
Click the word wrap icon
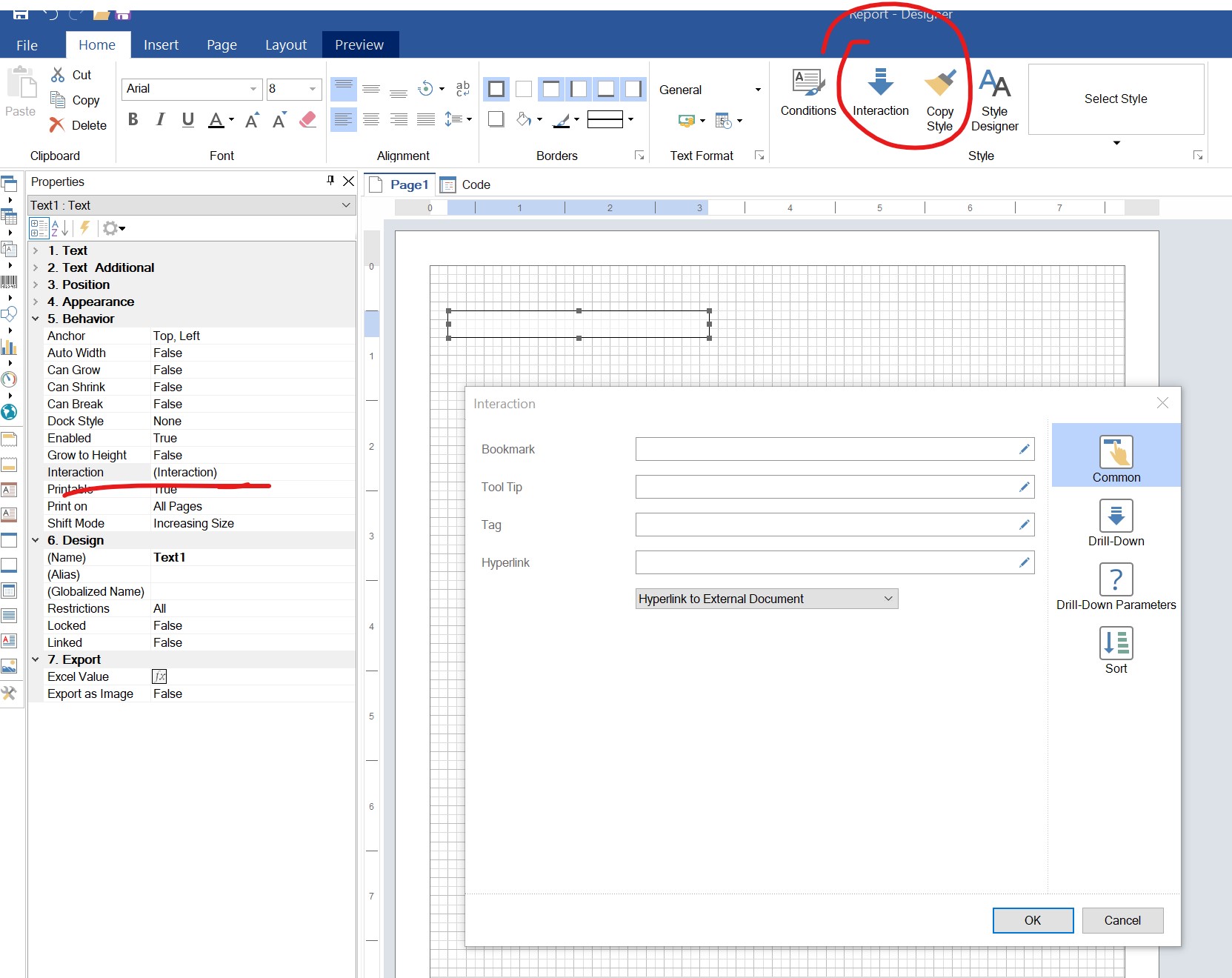pyautogui.click(x=463, y=89)
